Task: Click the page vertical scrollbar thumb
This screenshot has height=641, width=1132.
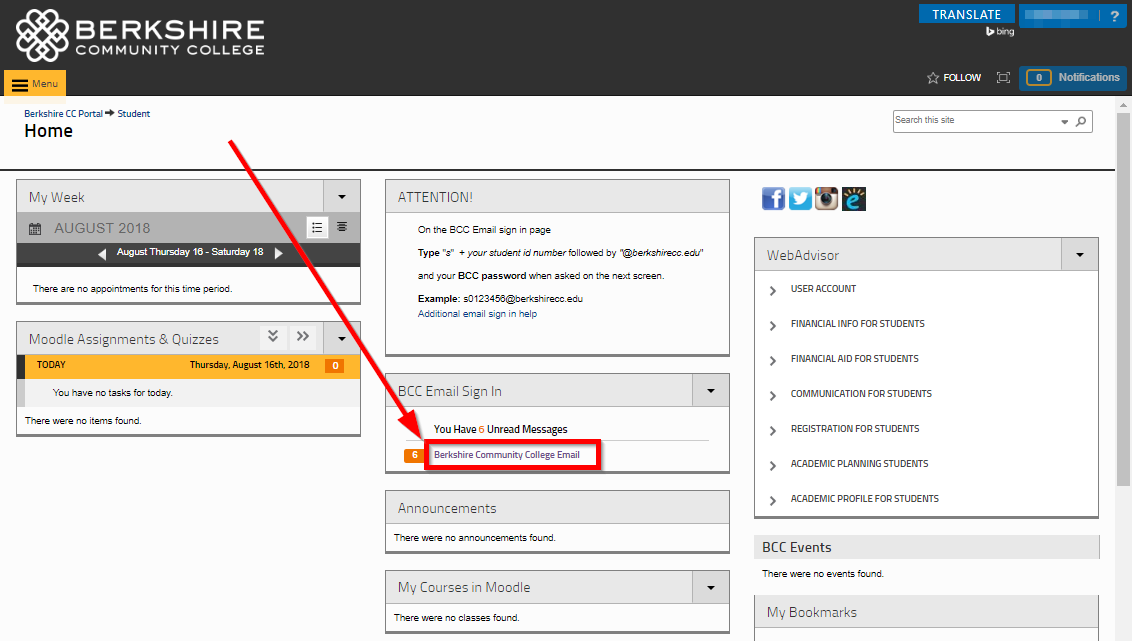Action: pos(1123,298)
